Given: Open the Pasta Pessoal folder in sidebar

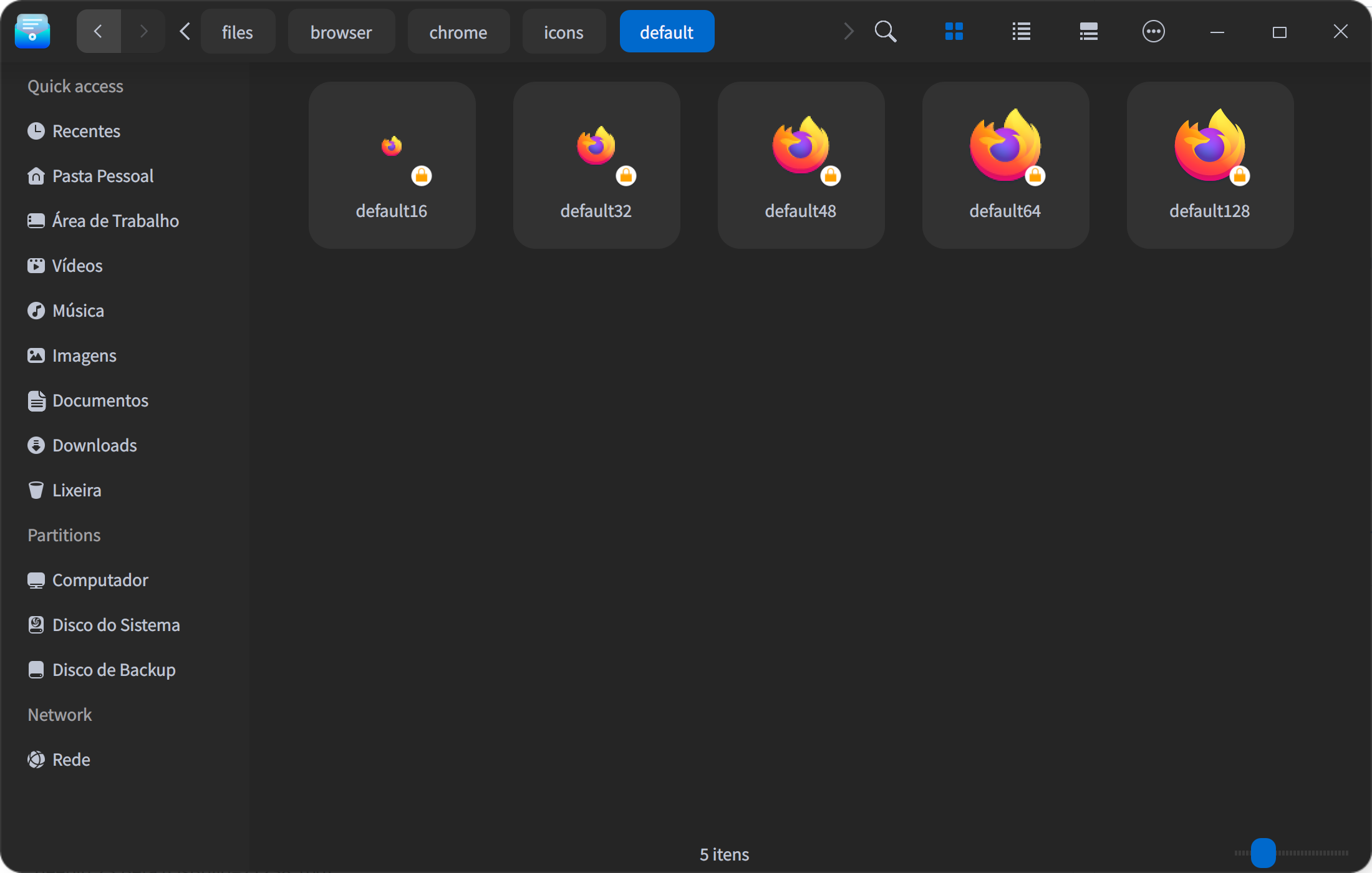Looking at the screenshot, I should (x=102, y=176).
